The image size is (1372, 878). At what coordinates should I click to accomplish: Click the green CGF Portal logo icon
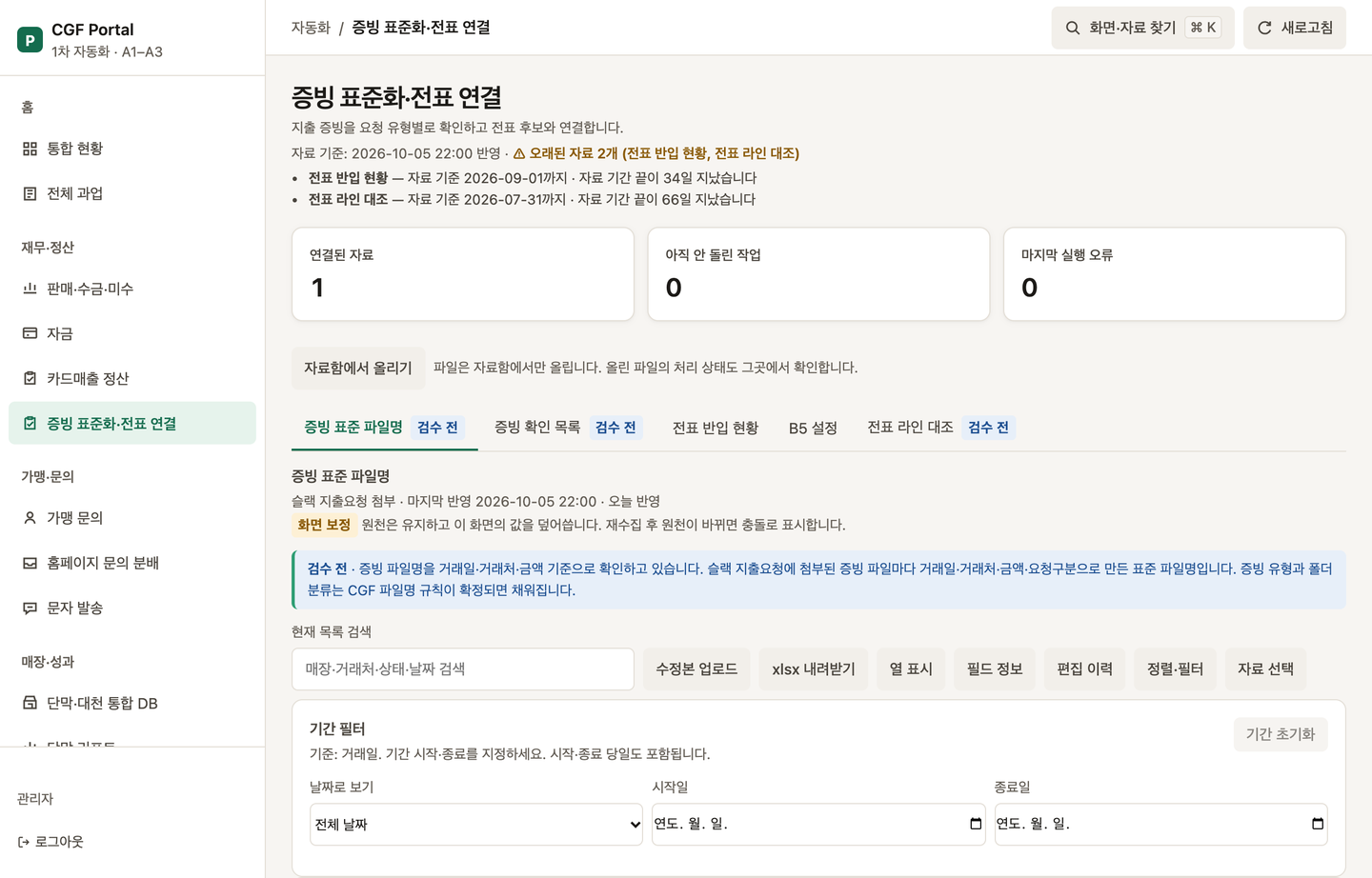click(x=30, y=40)
